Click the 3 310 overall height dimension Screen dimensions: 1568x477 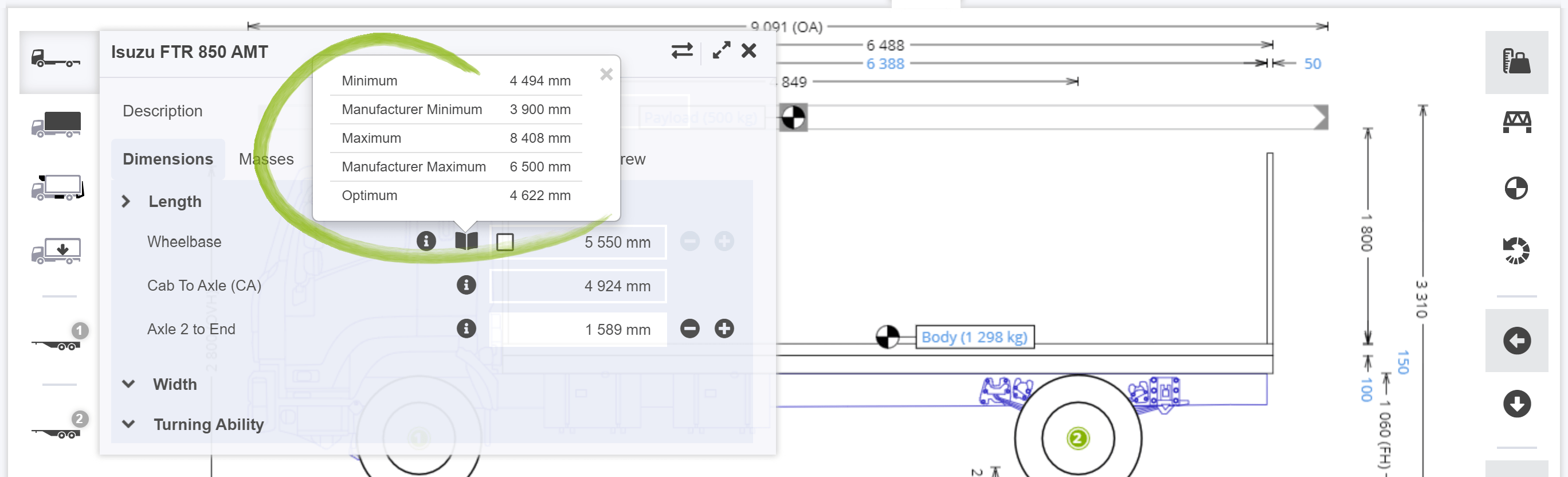[1421, 299]
